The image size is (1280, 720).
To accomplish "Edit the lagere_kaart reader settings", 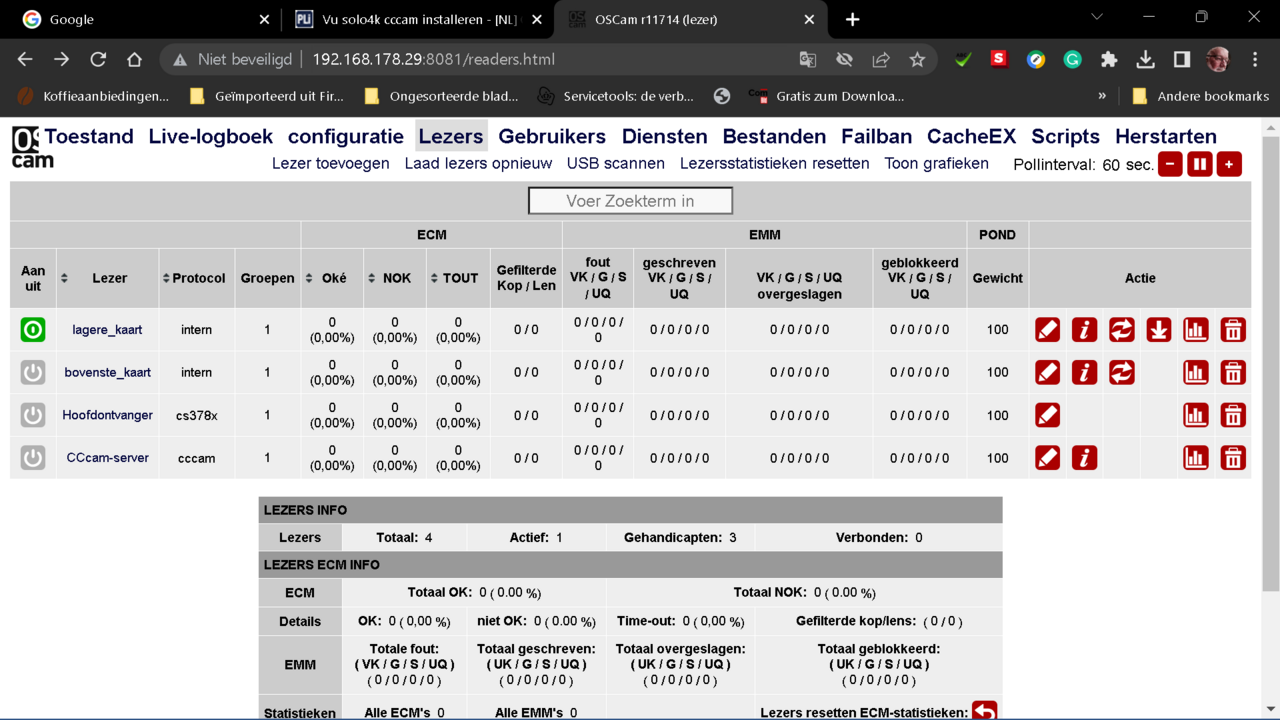I will click(1047, 329).
